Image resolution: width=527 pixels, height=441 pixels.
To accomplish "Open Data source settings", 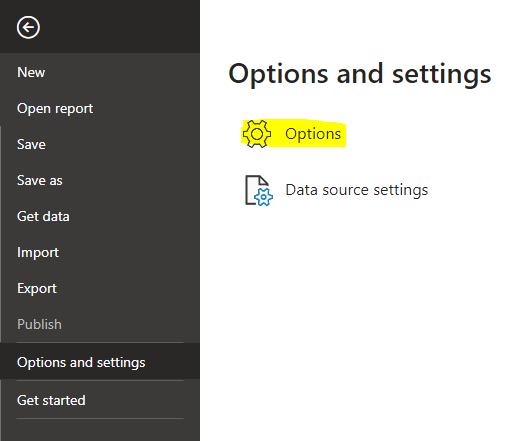I will pyautogui.click(x=357, y=190).
